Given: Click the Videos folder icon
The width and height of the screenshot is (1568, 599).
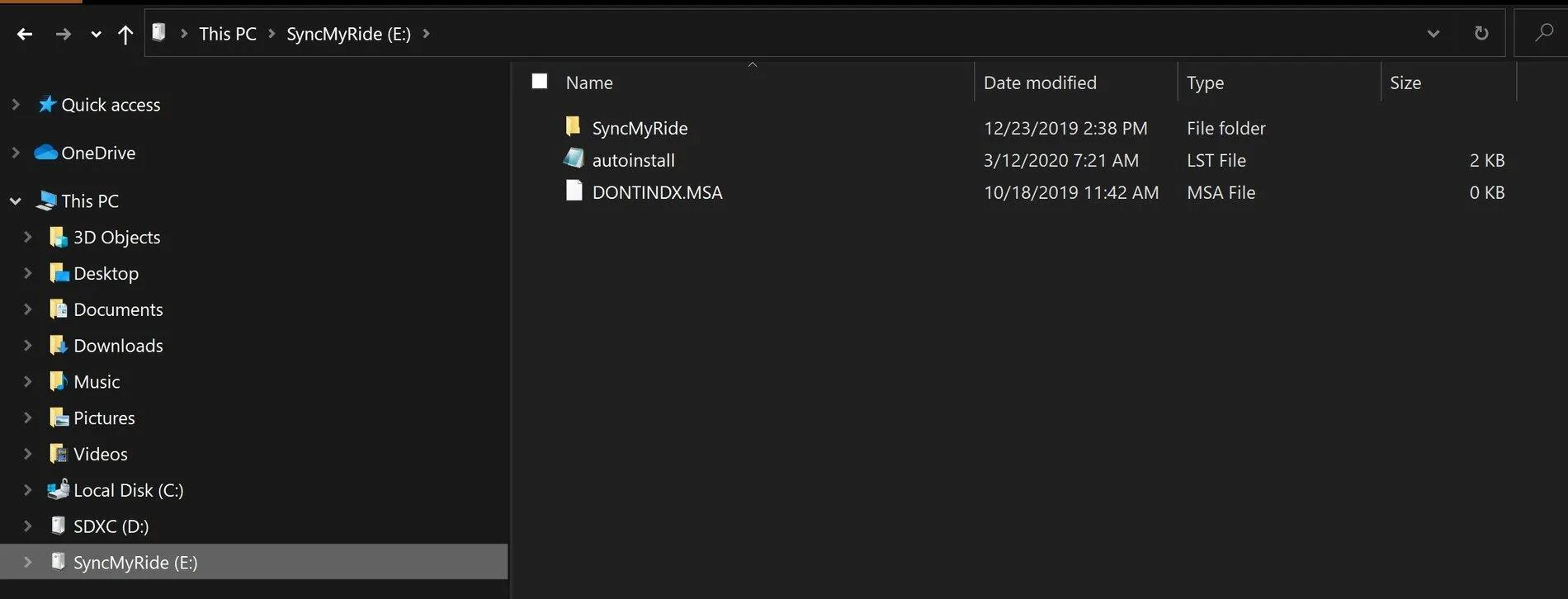Looking at the screenshot, I should 59,454.
